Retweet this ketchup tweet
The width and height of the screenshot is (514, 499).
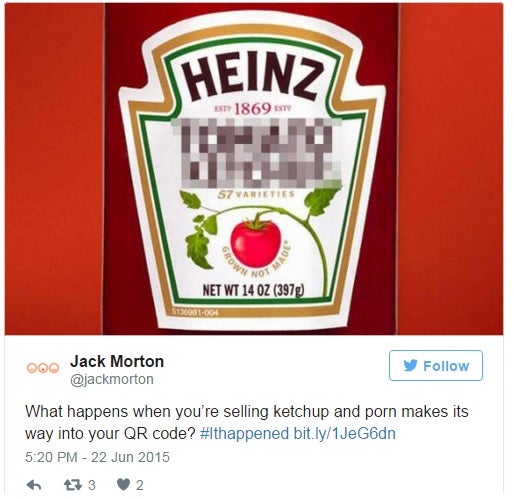tap(73, 485)
